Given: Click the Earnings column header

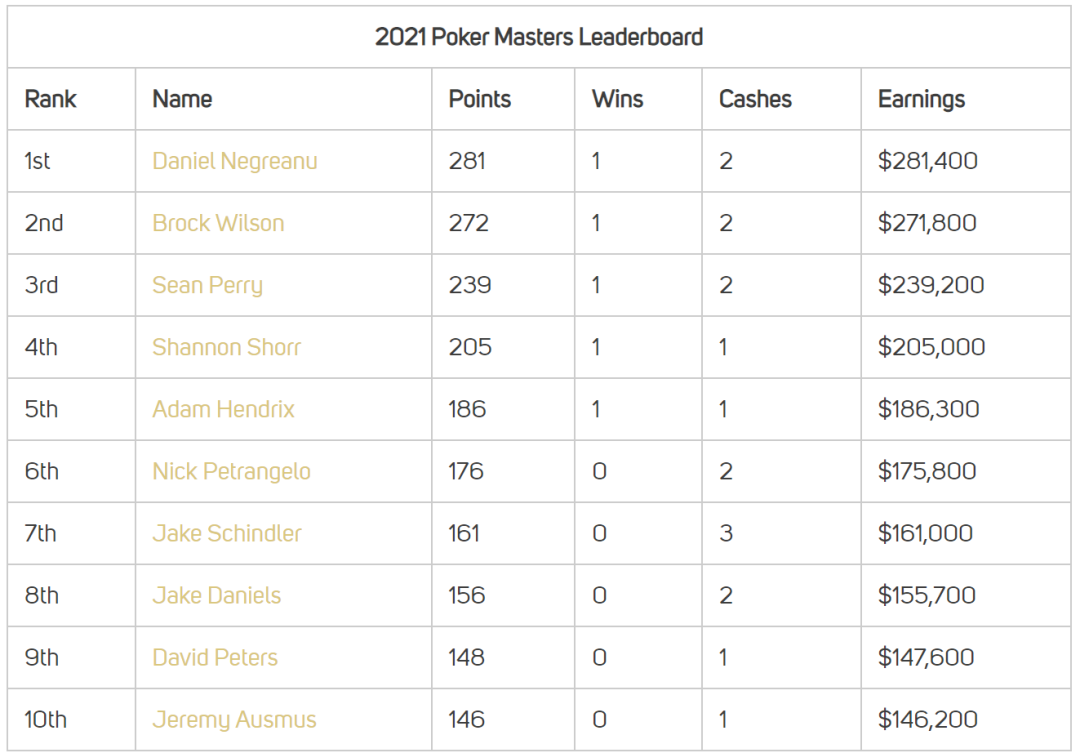Looking at the screenshot, I should [x=921, y=99].
